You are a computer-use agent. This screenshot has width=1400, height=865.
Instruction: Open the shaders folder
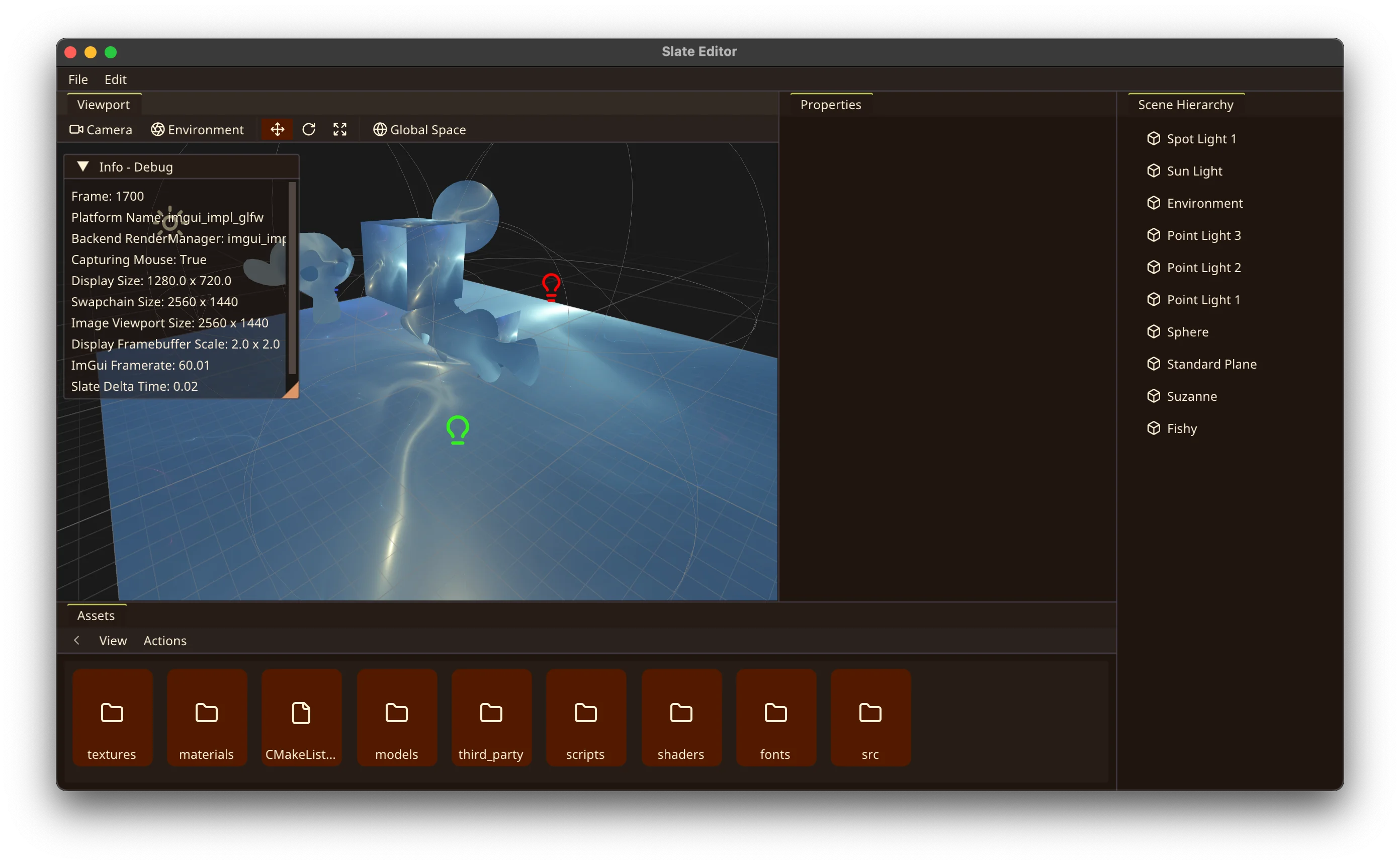point(681,718)
